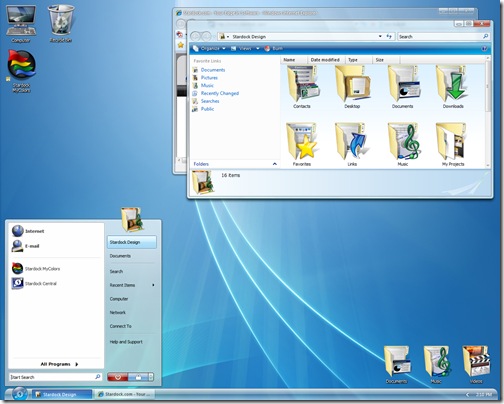The image size is (504, 404).
Task: Click the Explorer help icon
Action: (484, 49)
